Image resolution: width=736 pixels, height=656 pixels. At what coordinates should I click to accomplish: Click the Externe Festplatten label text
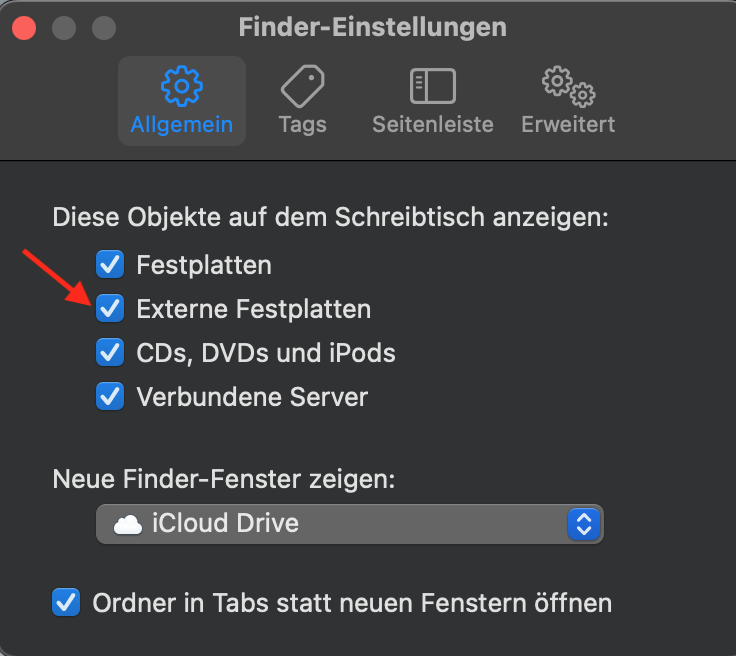pyautogui.click(x=253, y=309)
